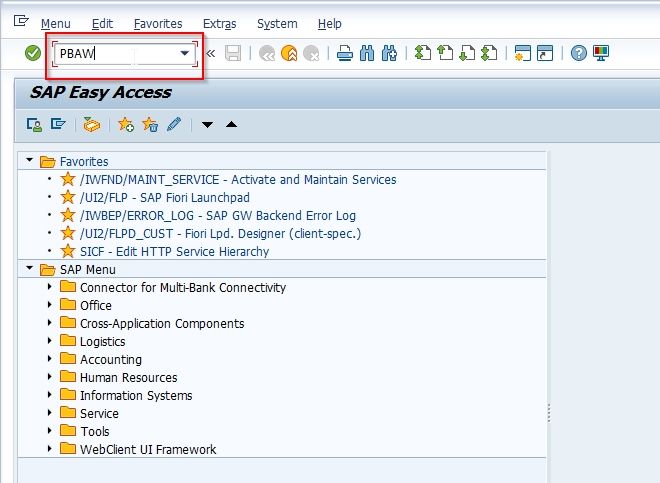The image size is (660, 483).
Task: Open /IWBEP/ERROR_LOG SAP GW Backend Error Log
Action: 218,216
